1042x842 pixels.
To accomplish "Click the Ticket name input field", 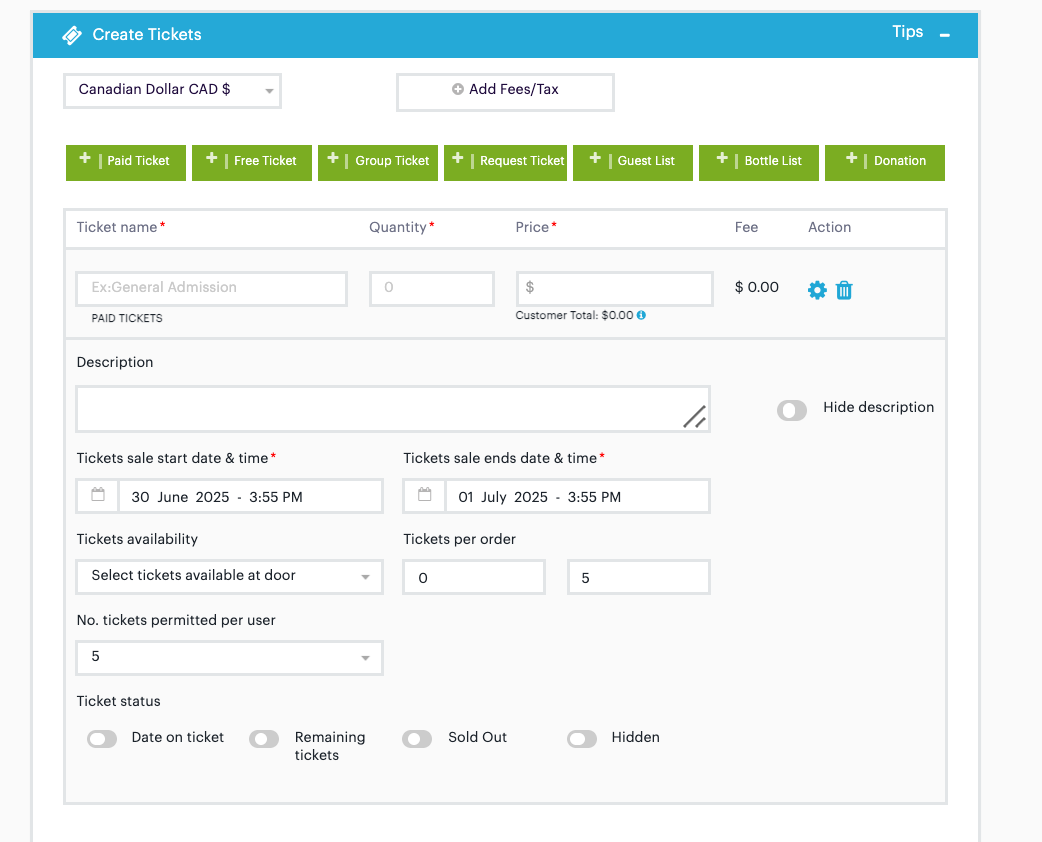I will coord(211,288).
